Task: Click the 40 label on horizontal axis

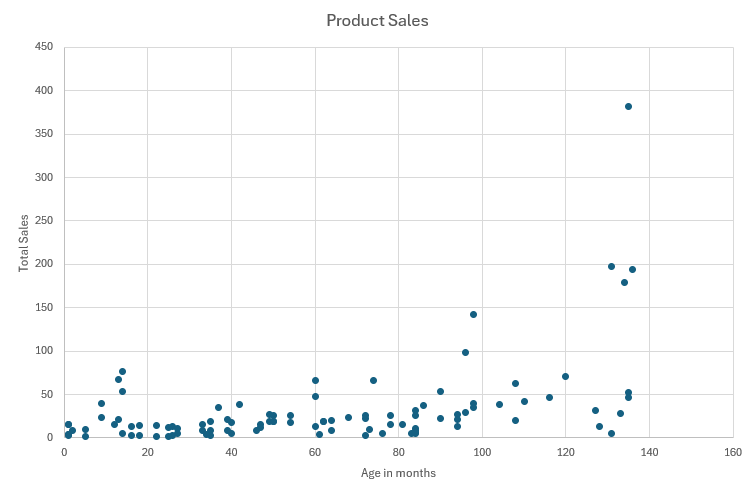Action: (x=231, y=453)
